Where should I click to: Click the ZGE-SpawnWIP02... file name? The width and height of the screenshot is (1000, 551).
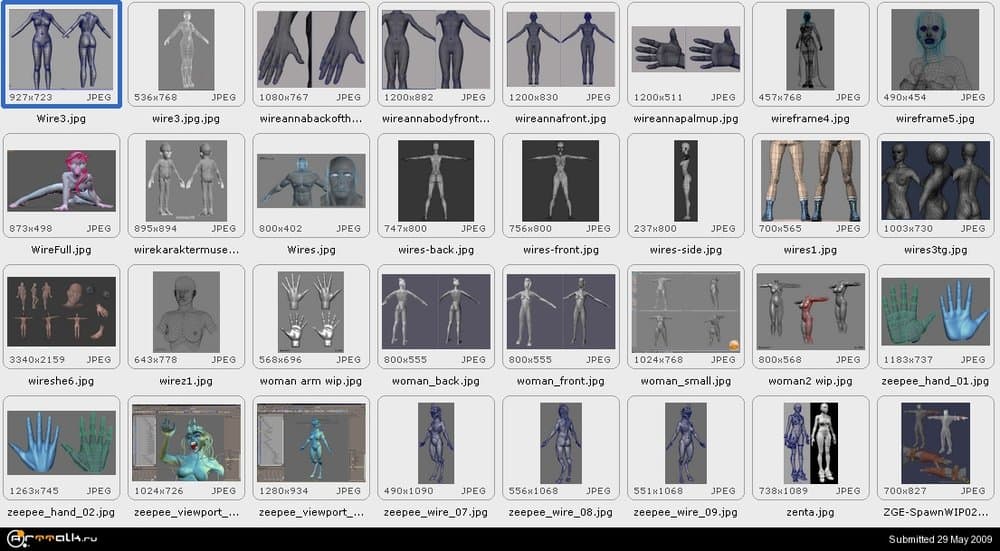pos(935,512)
